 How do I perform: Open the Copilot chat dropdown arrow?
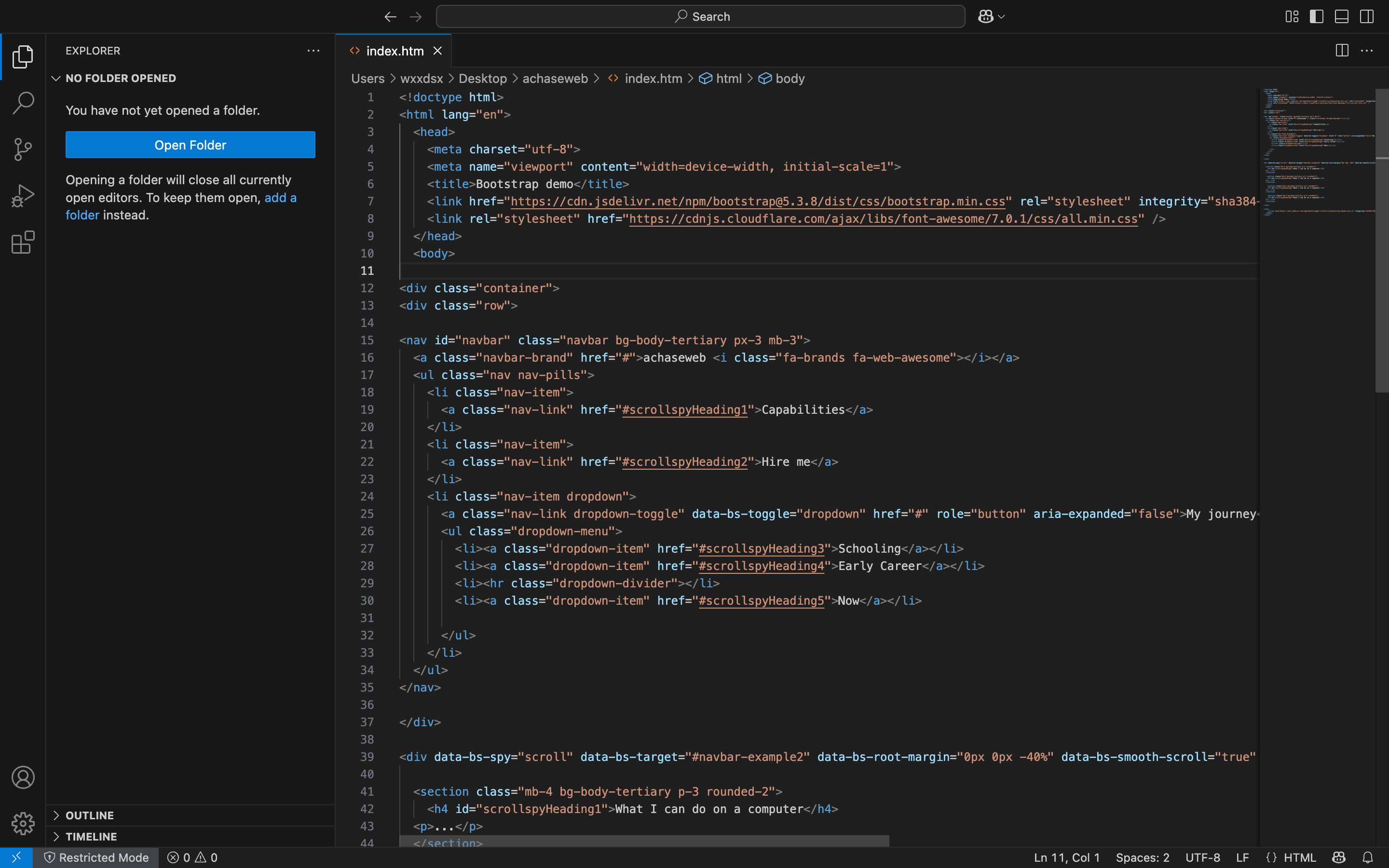1002,17
